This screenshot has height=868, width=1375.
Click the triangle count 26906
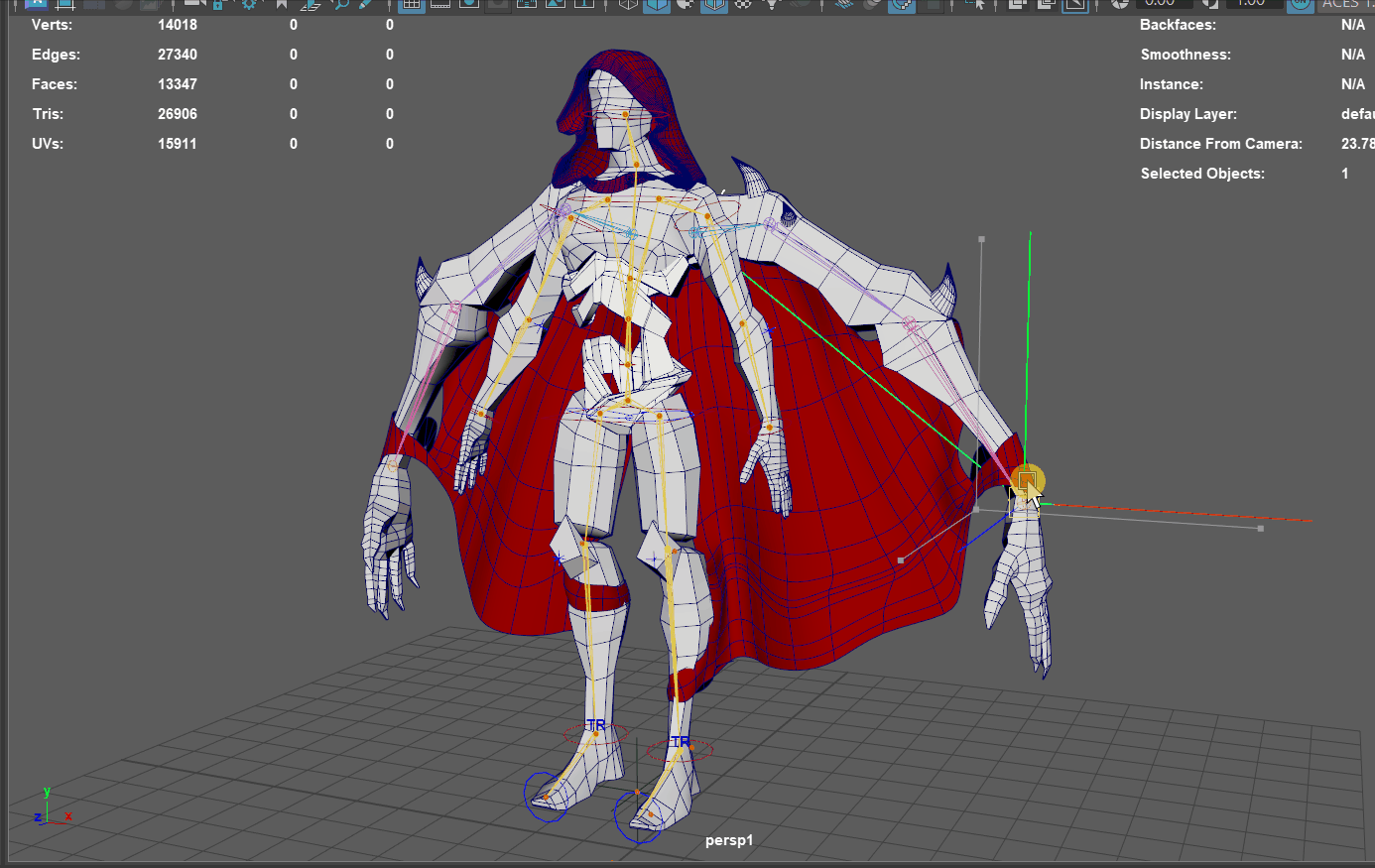coord(178,114)
